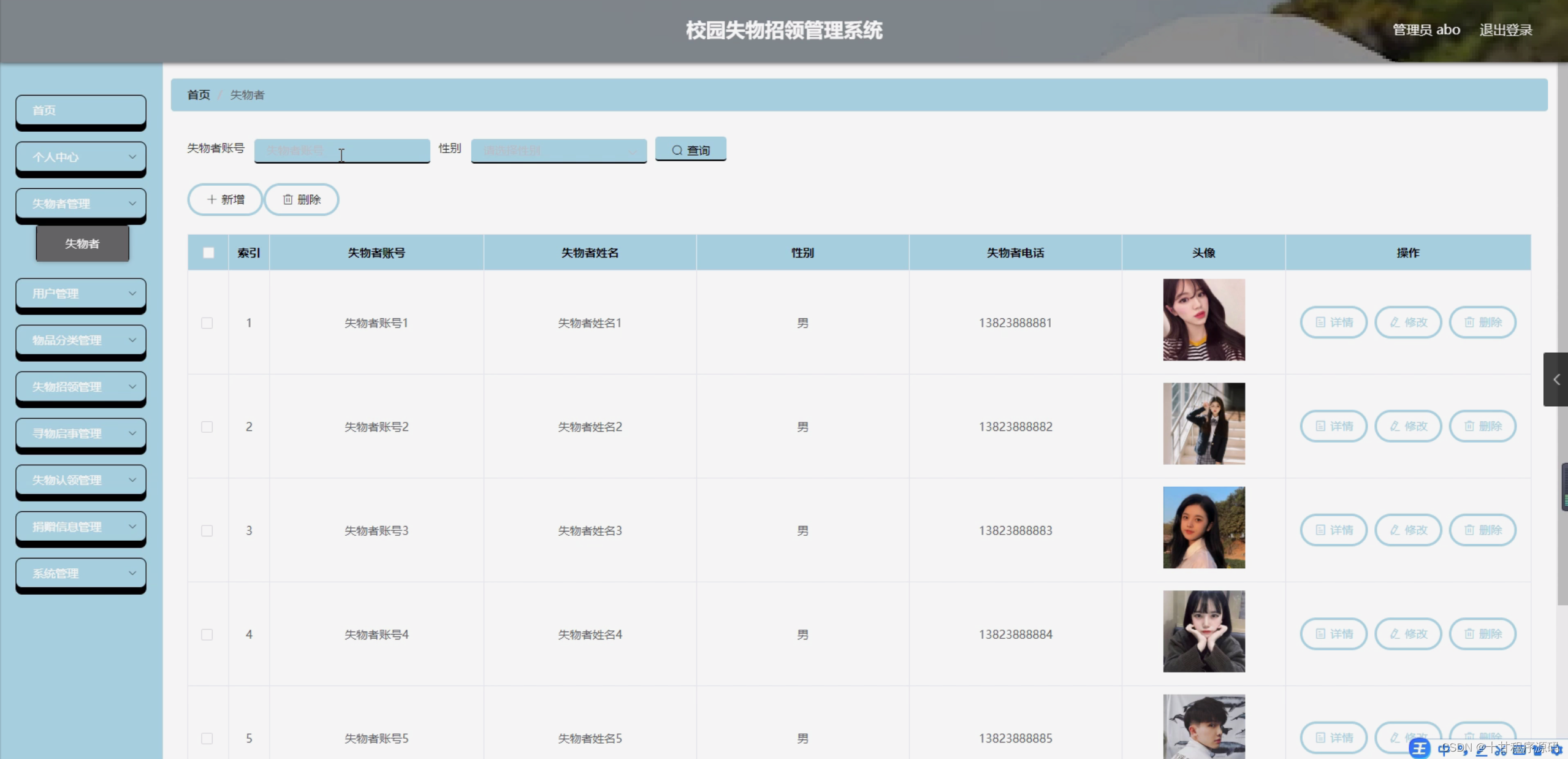Open 详情 for 失物者账号4 row
Screen dimensions: 1568x759
(x=1333, y=633)
